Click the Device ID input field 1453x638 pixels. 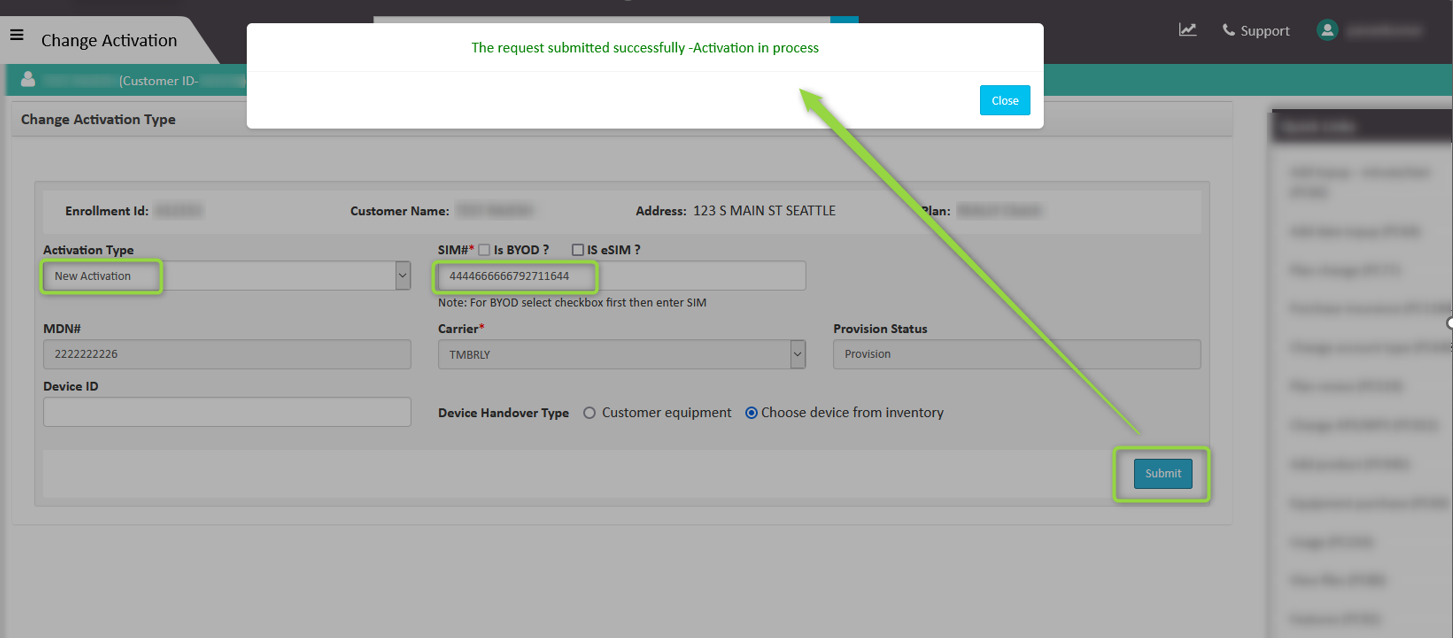tap(226, 412)
